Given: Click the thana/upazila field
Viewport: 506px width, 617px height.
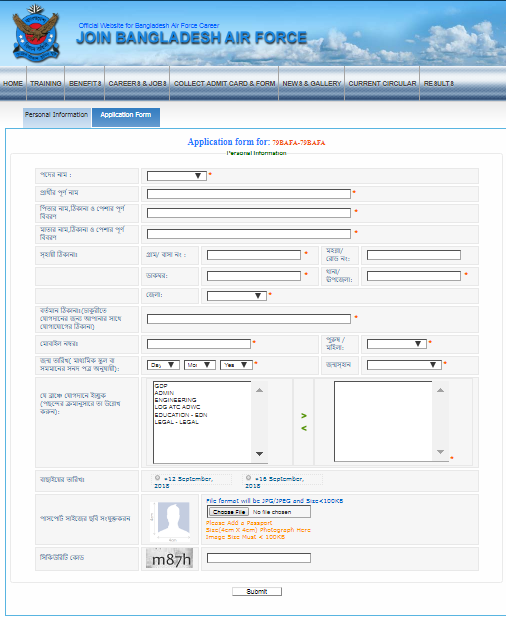Looking at the screenshot, I should 414,276.
